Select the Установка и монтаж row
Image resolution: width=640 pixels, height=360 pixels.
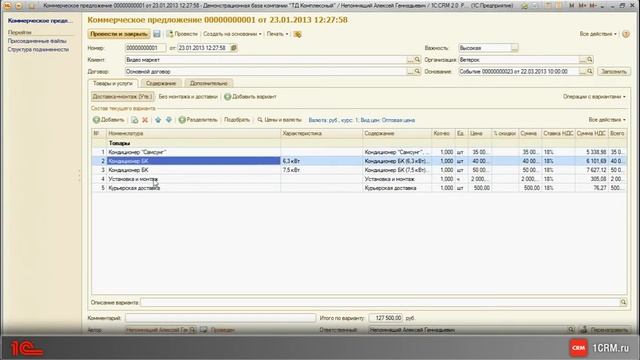click(359, 179)
